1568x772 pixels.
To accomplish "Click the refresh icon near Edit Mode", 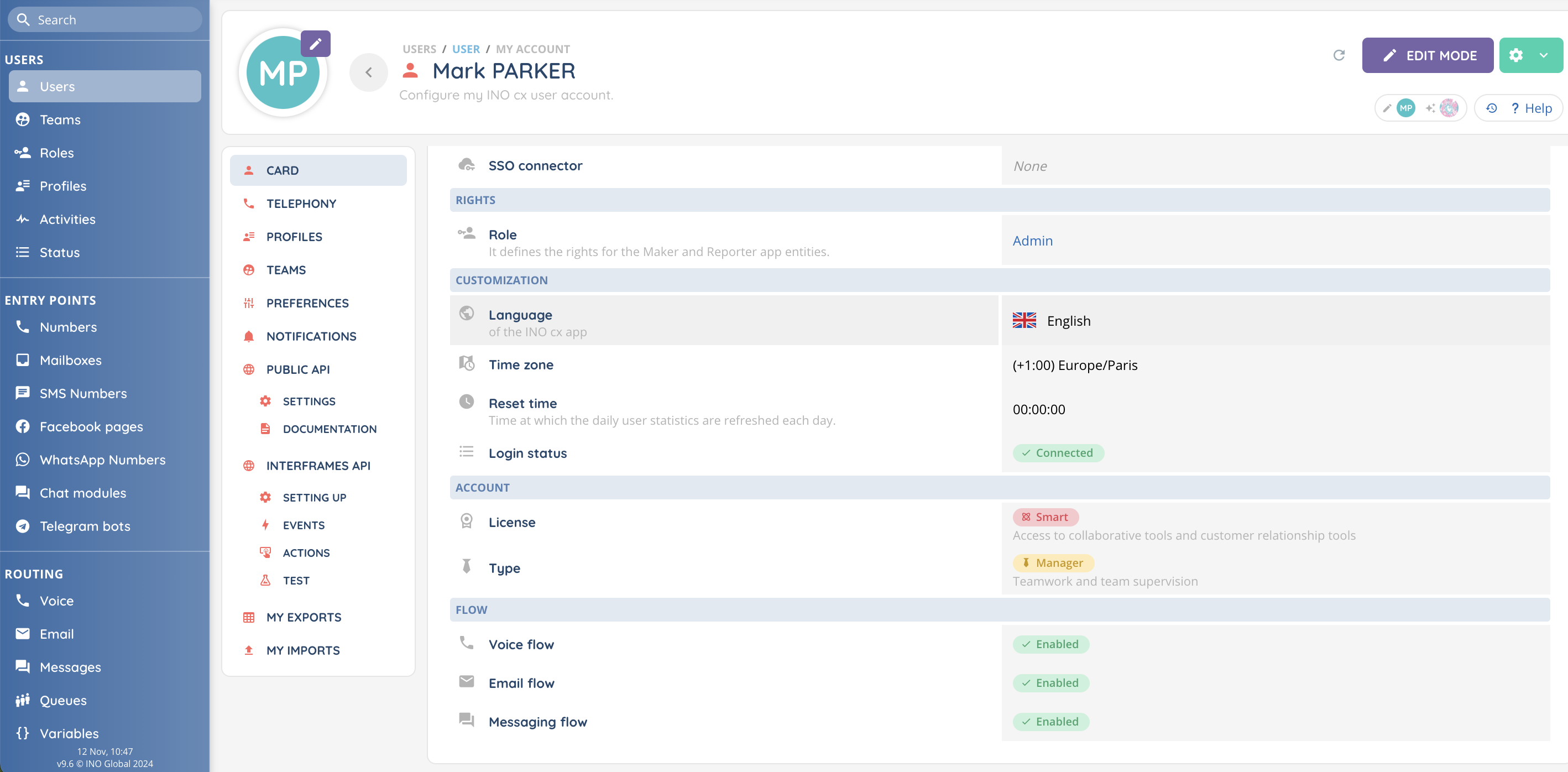I will click(1339, 55).
